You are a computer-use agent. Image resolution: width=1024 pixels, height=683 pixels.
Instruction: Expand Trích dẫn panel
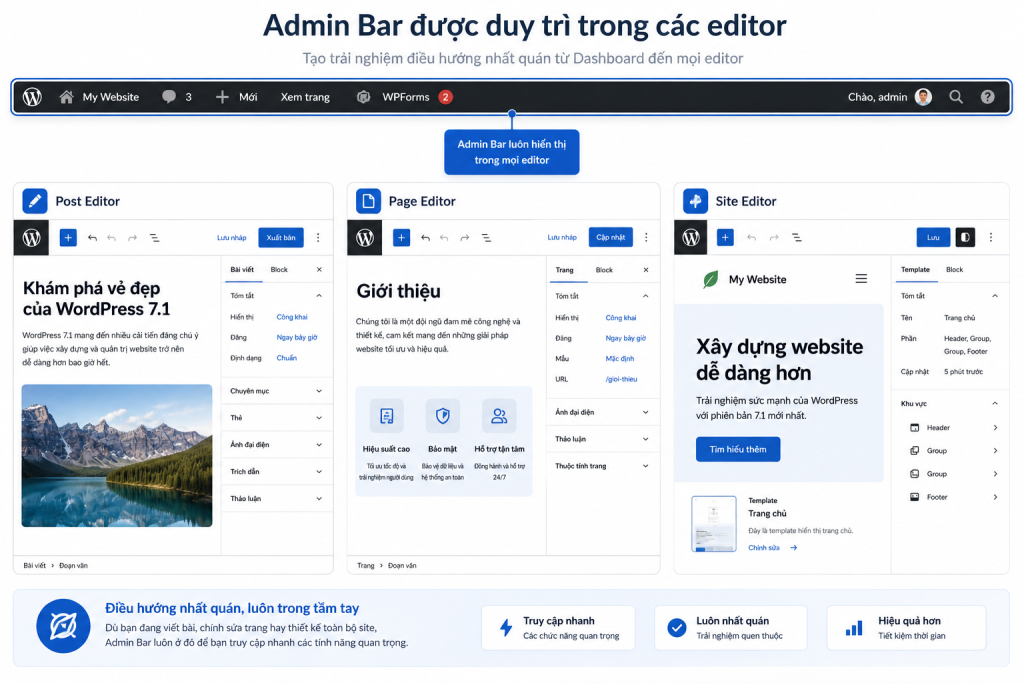pyautogui.click(x=275, y=471)
